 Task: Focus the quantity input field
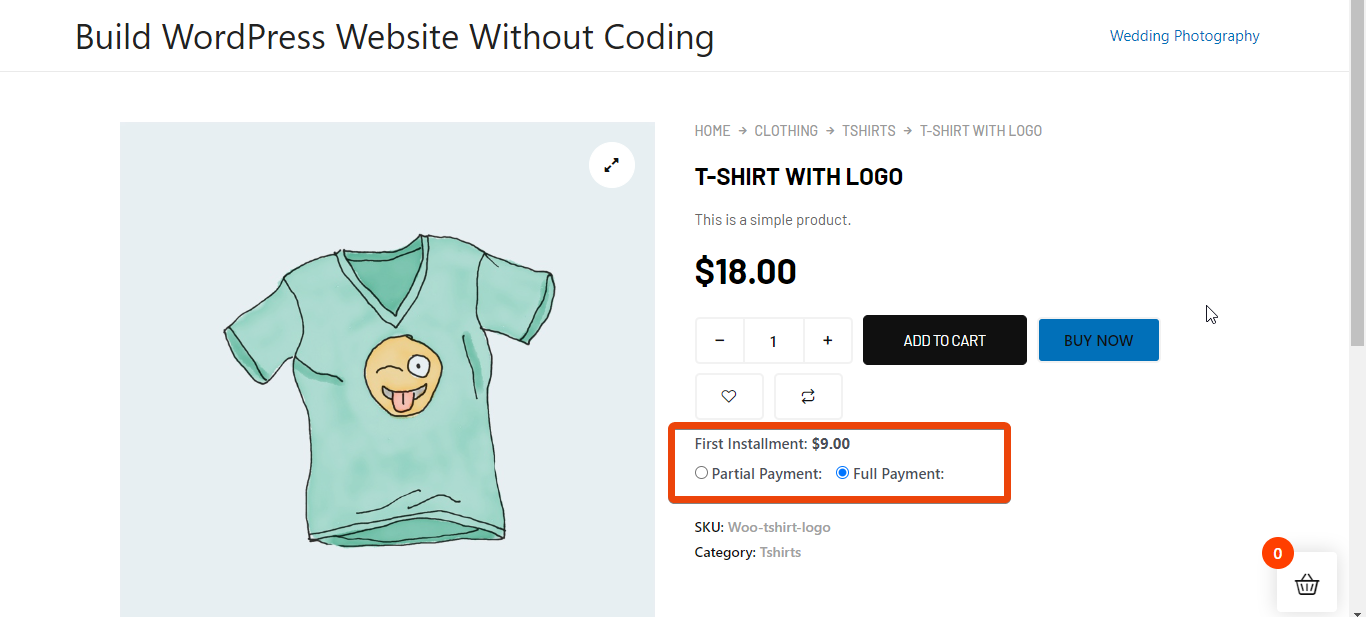pos(774,341)
